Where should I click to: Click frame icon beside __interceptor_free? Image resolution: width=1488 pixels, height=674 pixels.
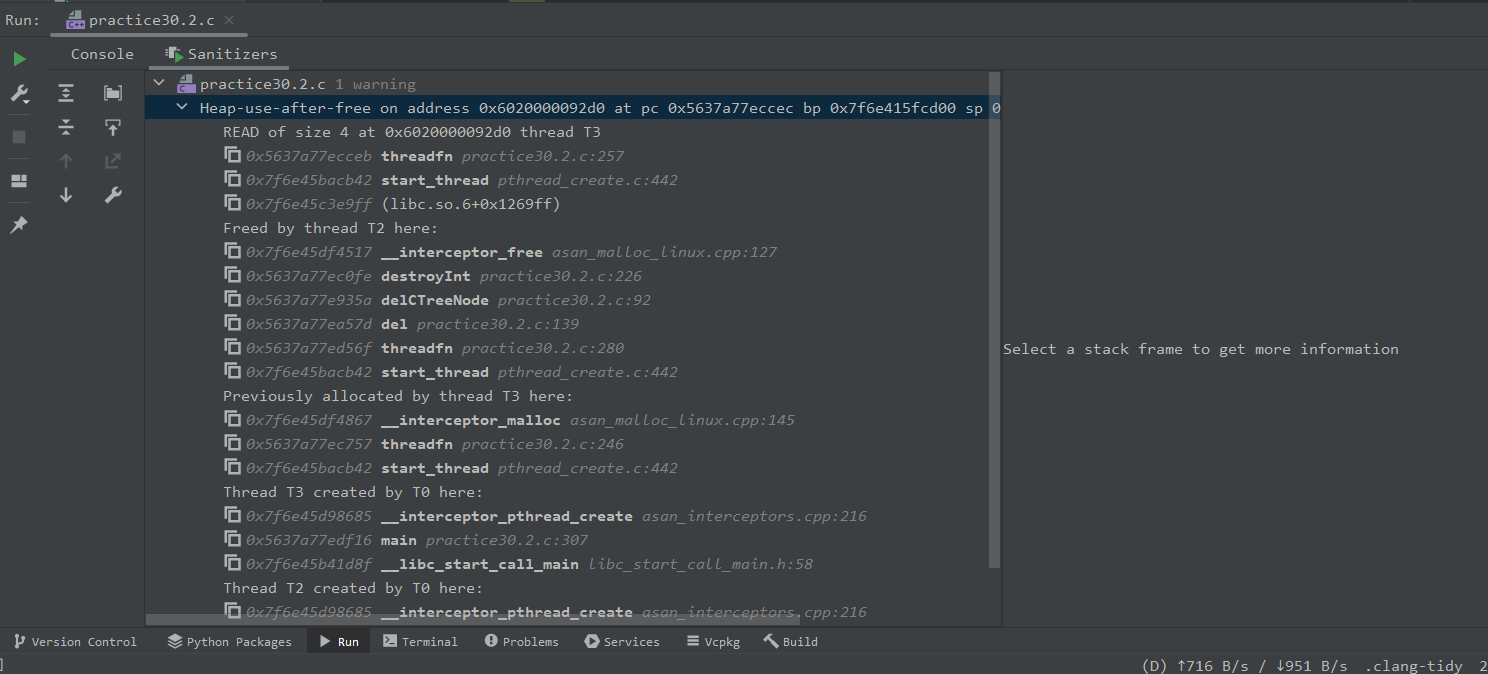tap(233, 251)
